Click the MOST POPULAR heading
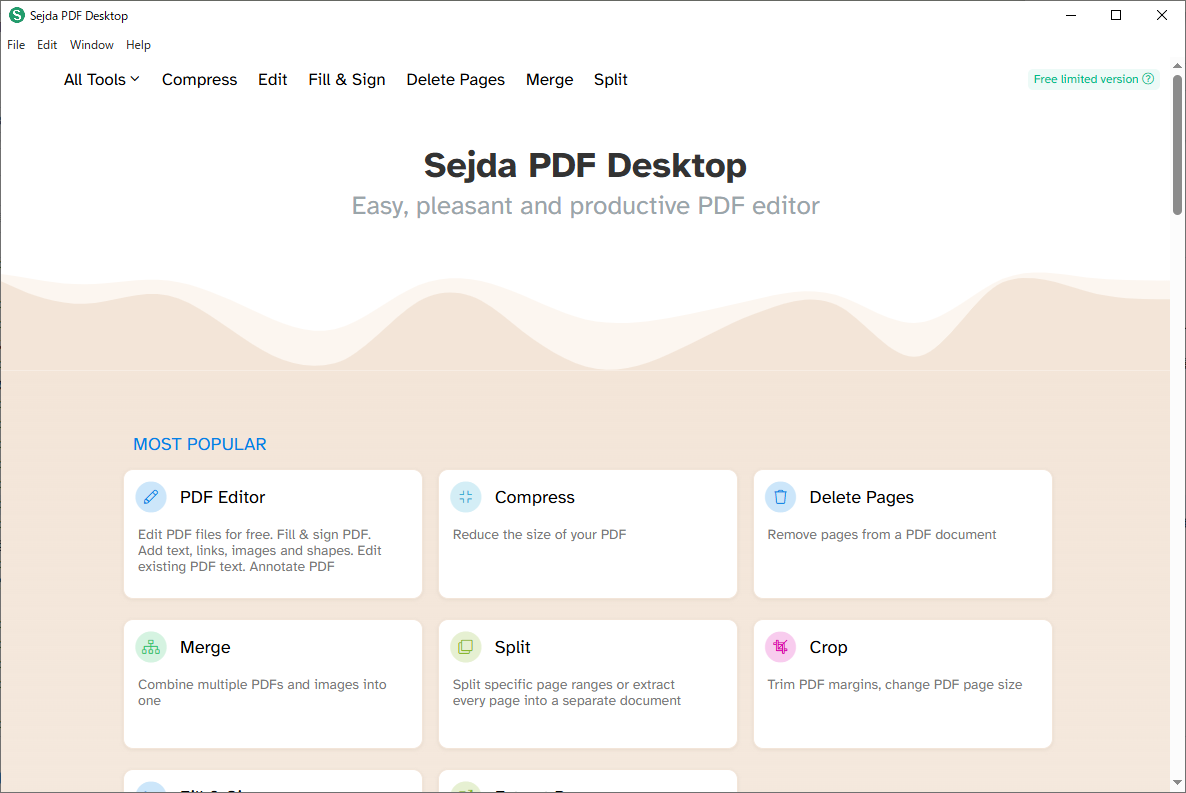 pos(200,444)
